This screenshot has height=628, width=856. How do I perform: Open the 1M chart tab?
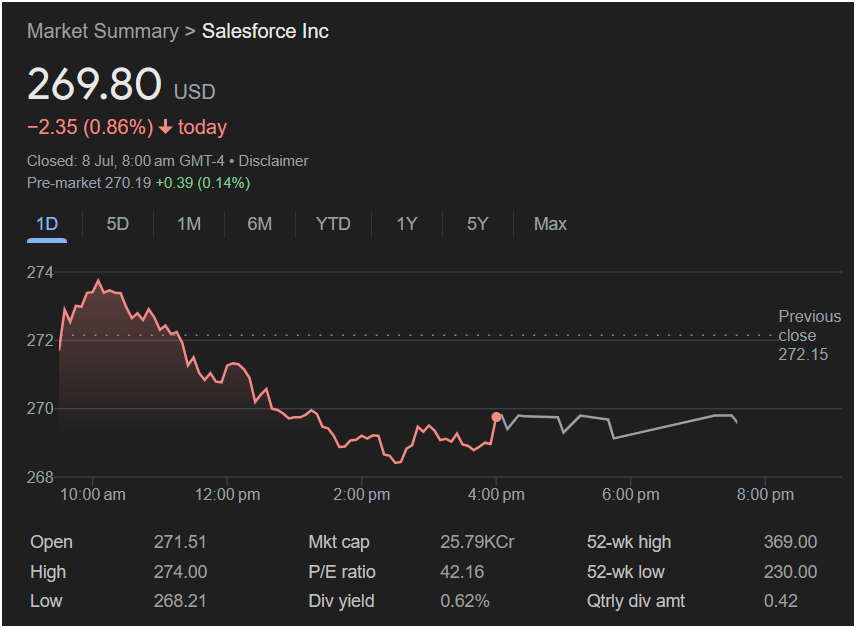189,224
